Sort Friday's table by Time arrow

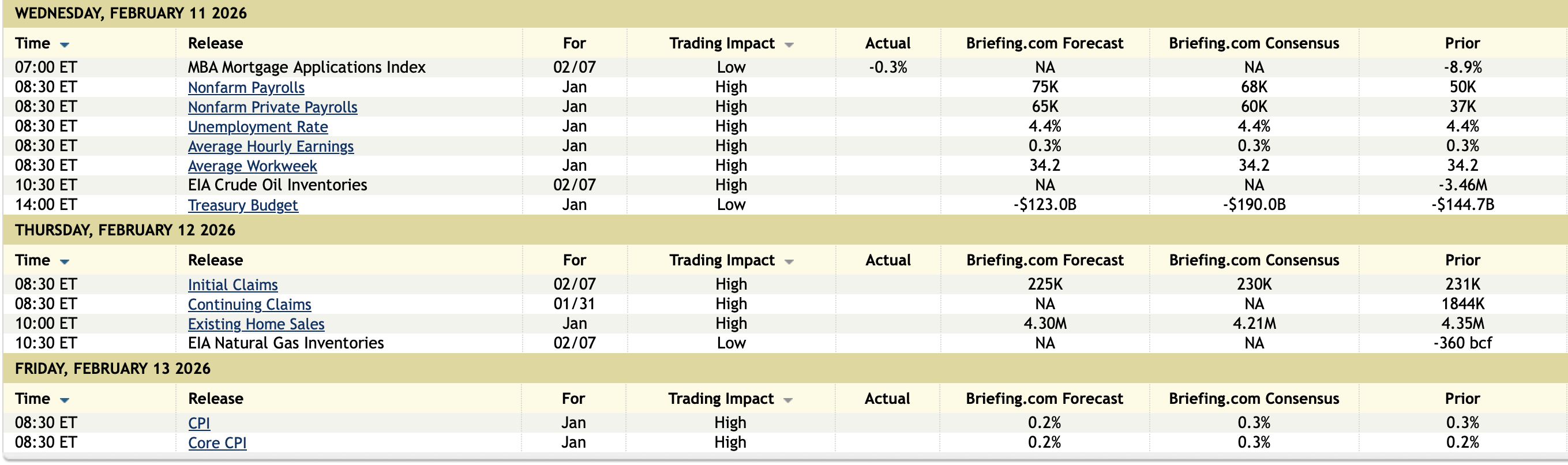click(x=65, y=400)
